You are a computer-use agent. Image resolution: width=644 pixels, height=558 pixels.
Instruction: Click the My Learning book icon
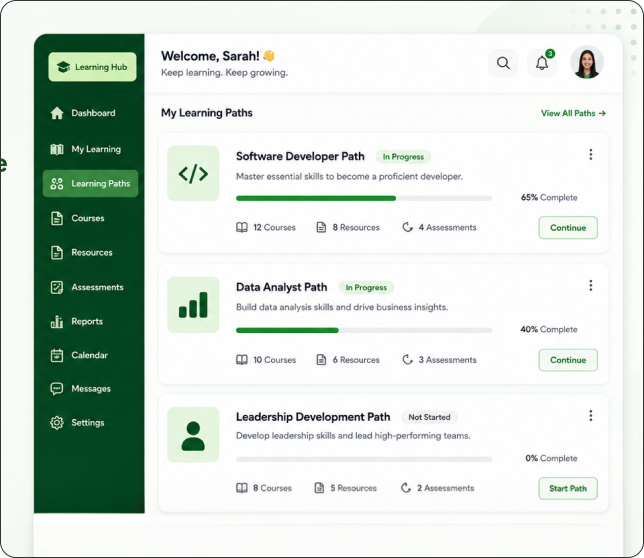pyautogui.click(x=57, y=149)
